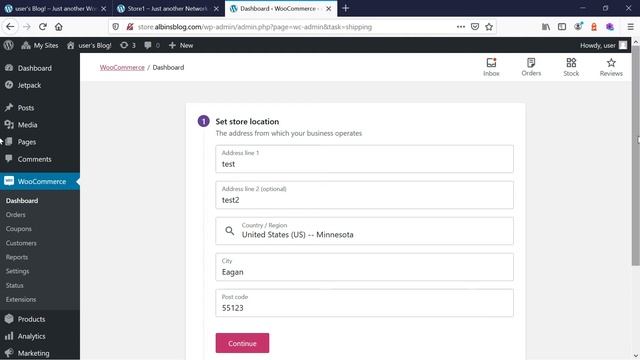The height and width of the screenshot is (360, 640).
Task: Click the Continue button
Action: [242, 343]
